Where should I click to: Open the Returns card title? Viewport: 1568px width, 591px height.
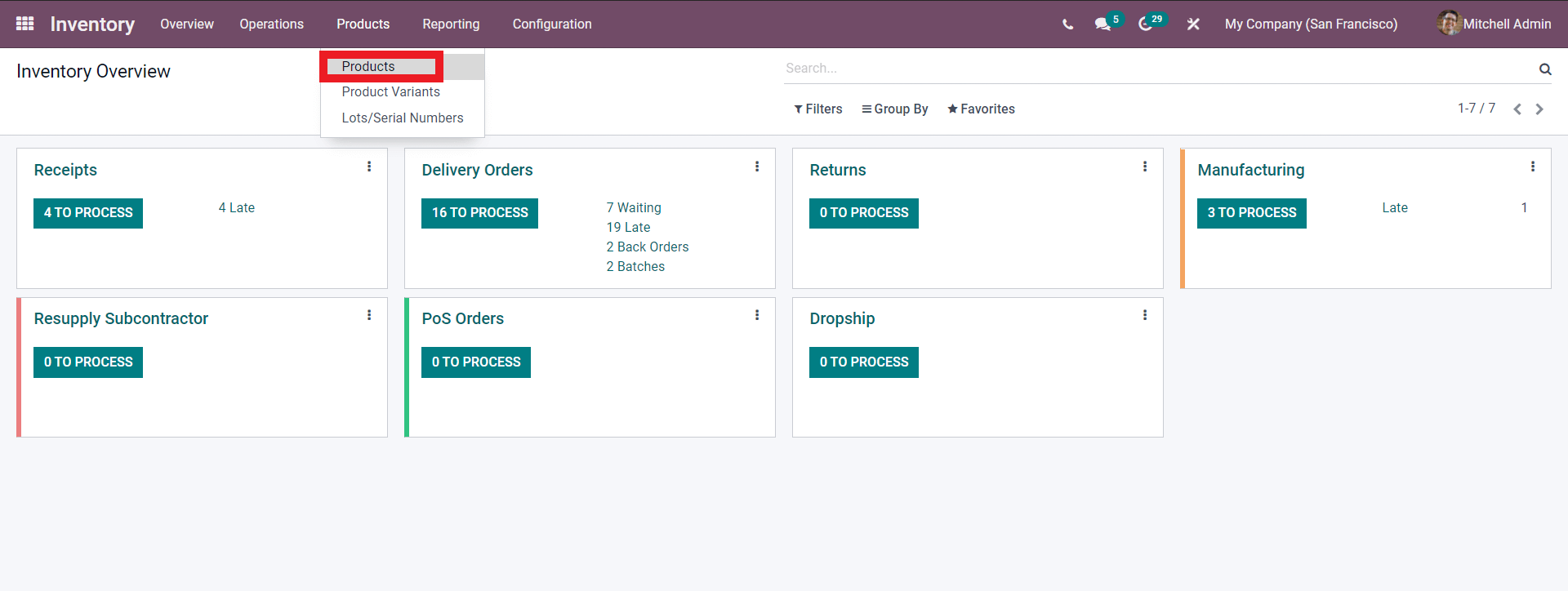838,171
